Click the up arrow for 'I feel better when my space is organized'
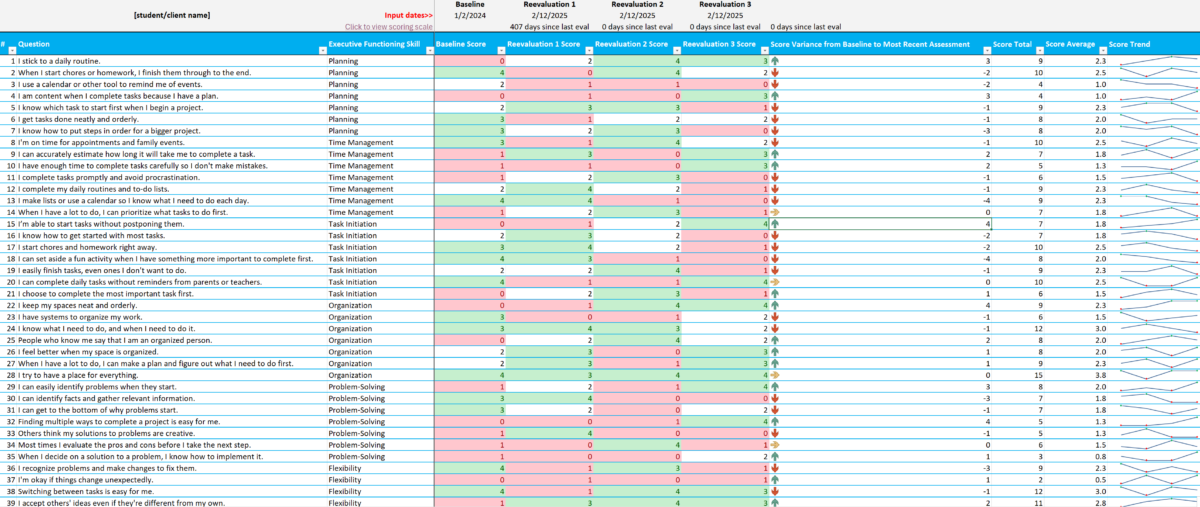The image size is (1200, 507). pos(774,351)
